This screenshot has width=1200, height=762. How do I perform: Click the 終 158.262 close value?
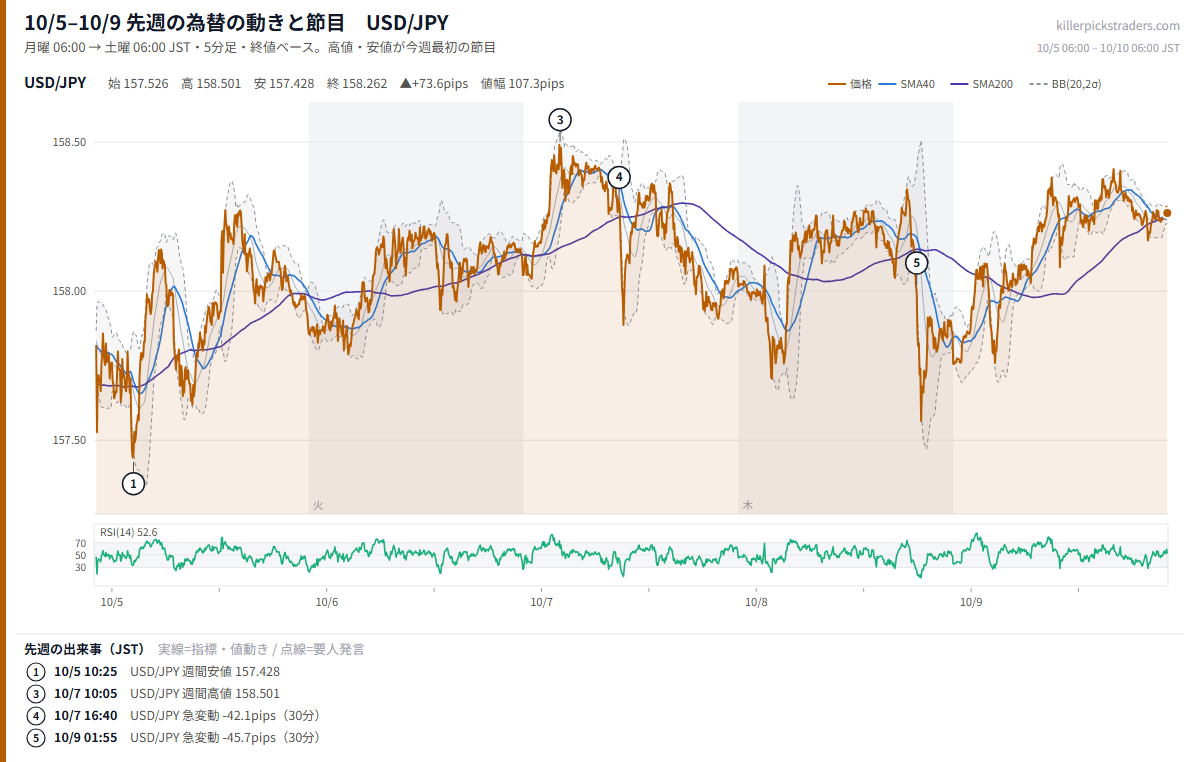[x=357, y=84]
